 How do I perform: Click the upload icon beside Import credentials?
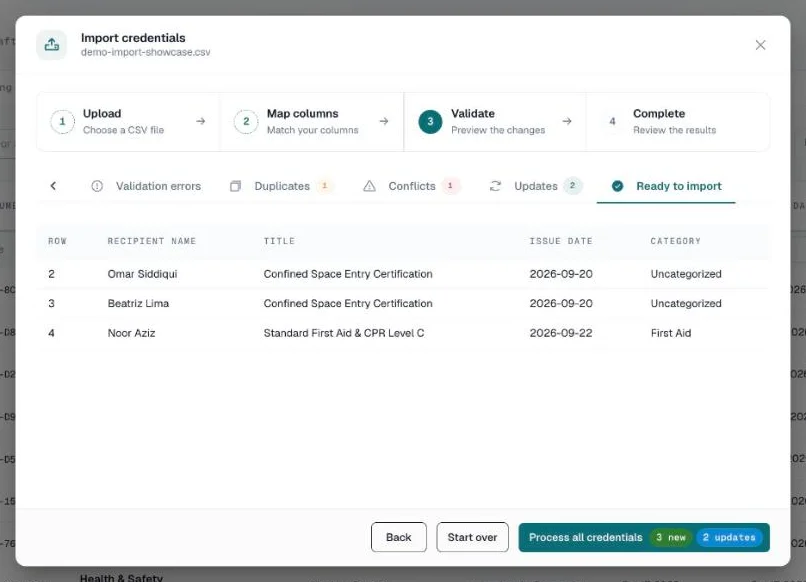(x=51, y=45)
